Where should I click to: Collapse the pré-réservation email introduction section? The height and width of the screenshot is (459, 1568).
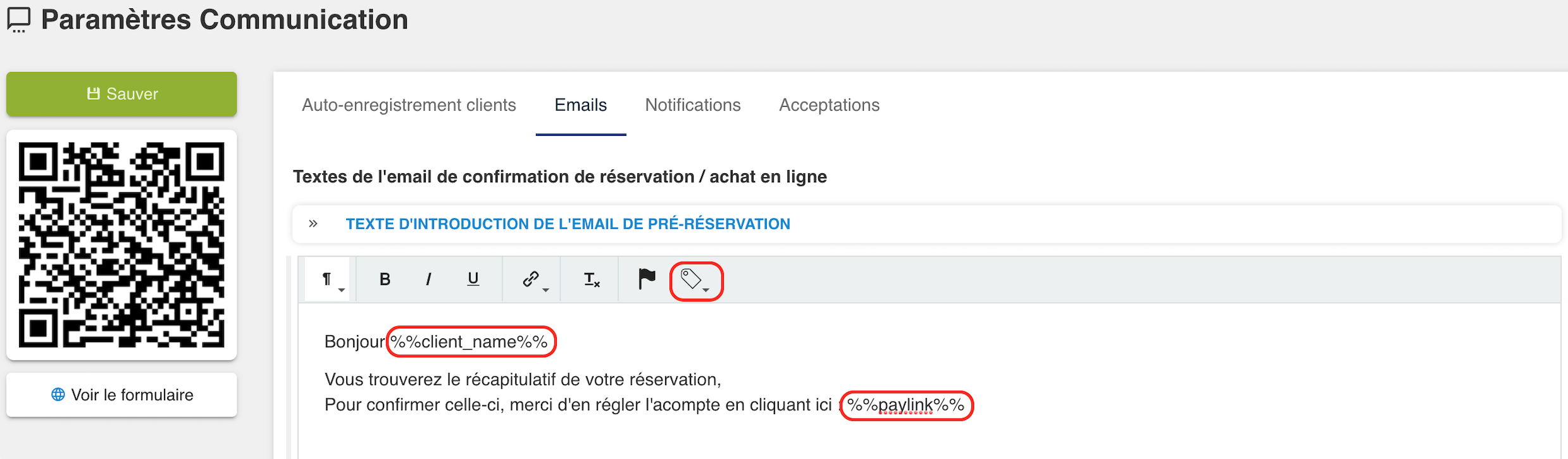[312, 223]
